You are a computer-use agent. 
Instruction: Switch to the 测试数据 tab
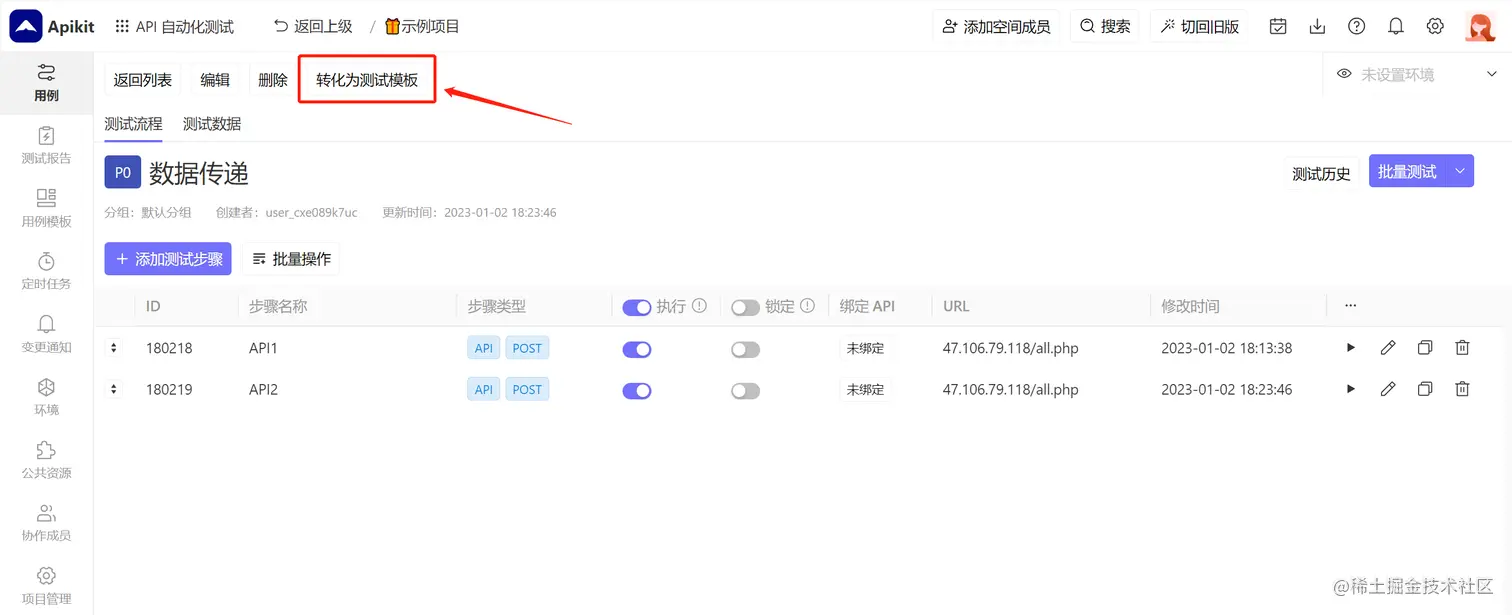[212, 124]
